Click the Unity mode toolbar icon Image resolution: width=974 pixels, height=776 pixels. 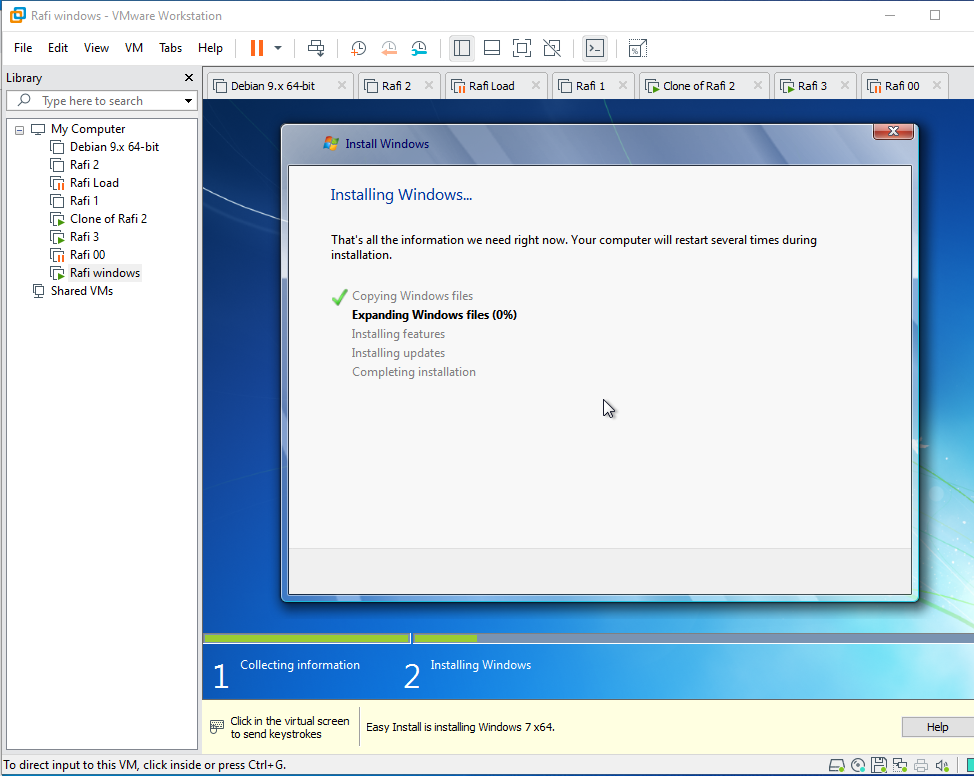(552, 48)
